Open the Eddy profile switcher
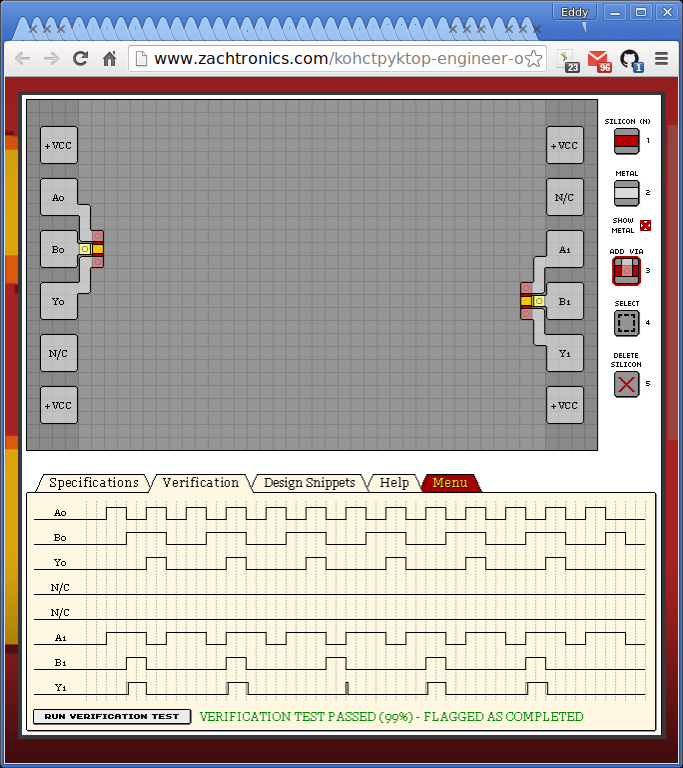This screenshot has width=683, height=768. [x=574, y=12]
